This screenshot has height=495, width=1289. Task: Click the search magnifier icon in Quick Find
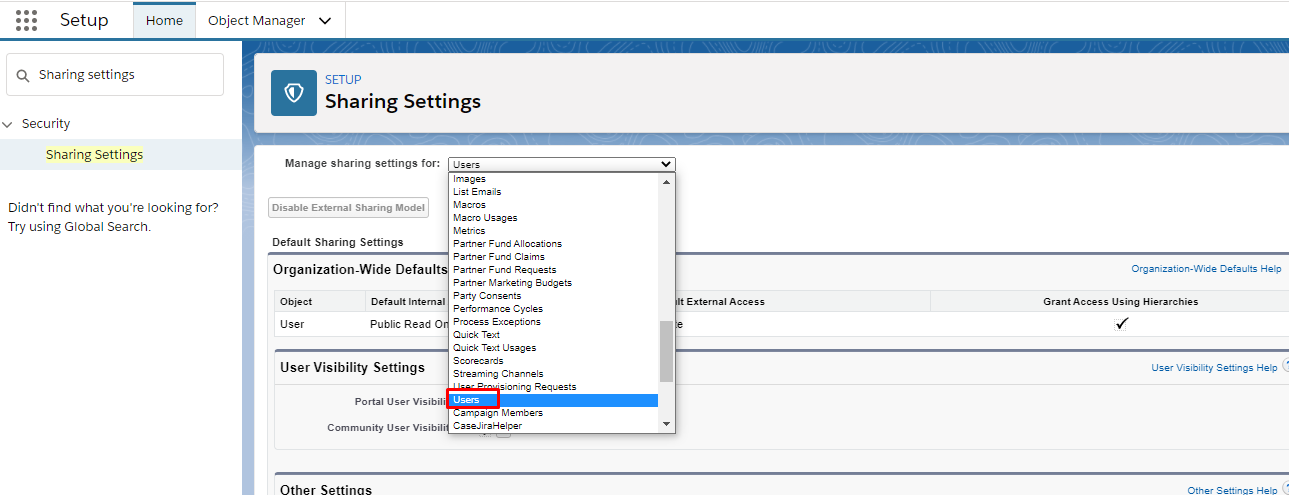(23, 75)
